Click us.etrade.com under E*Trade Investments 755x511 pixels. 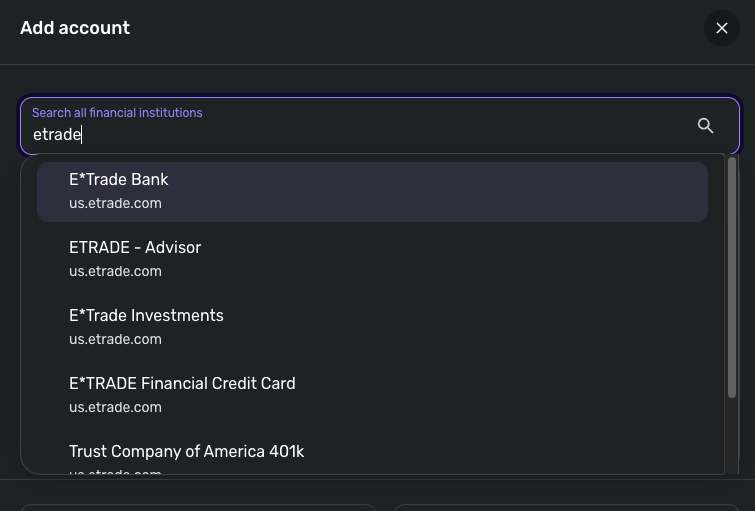pyautogui.click(x=115, y=340)
